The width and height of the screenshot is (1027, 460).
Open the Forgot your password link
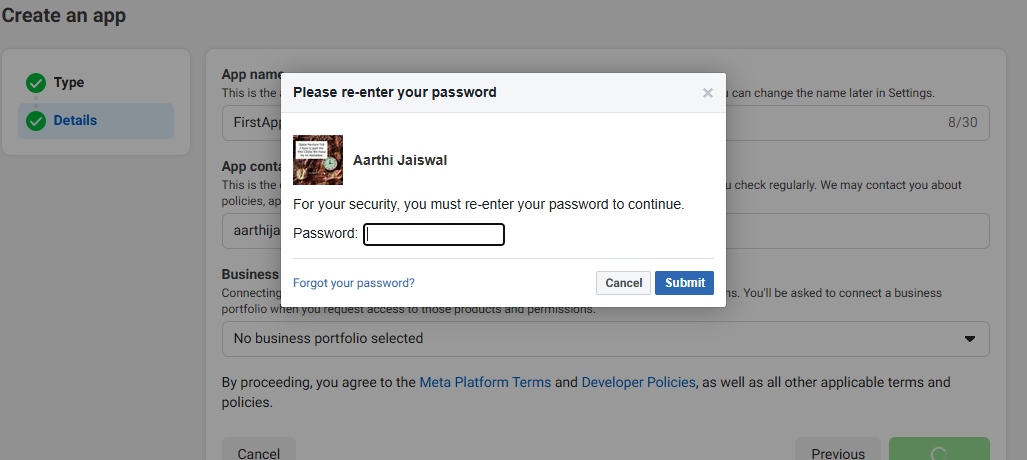pos(354,283)
